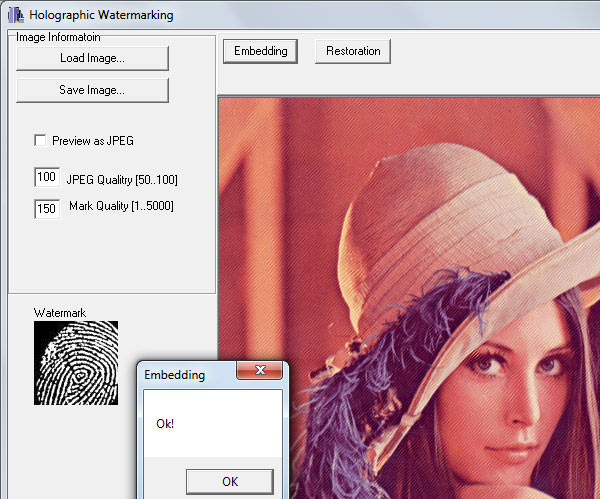600x499 pixels.
Task: Click the Holographic Watermarking app icon
Action: point(16,15)
